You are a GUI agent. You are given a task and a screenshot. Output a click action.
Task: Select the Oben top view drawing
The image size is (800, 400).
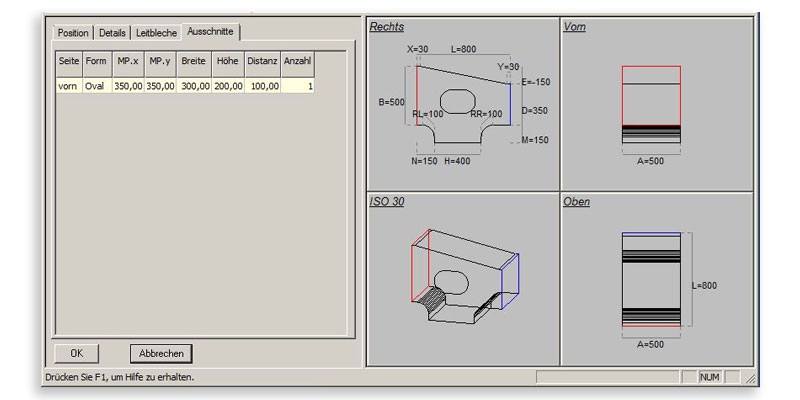tap(656, 280)
